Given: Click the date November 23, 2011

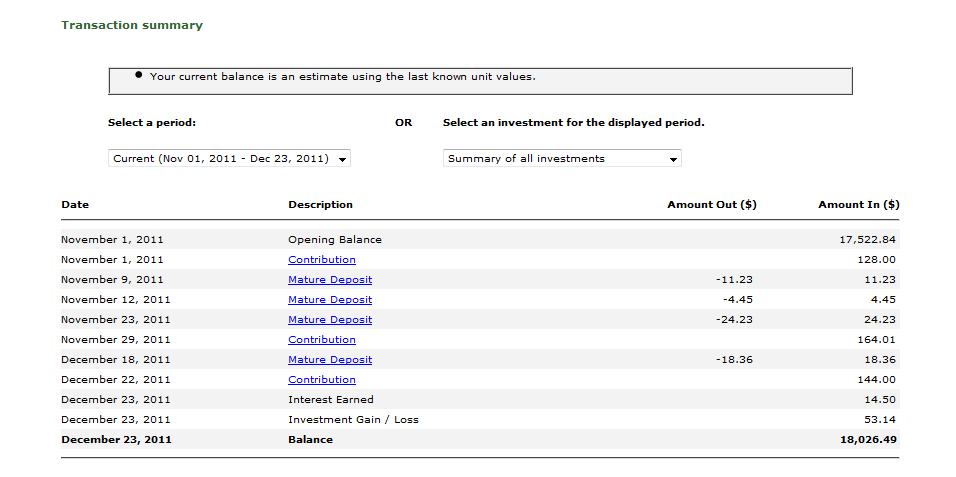Looking at the screenshot, I should [116, 320].
